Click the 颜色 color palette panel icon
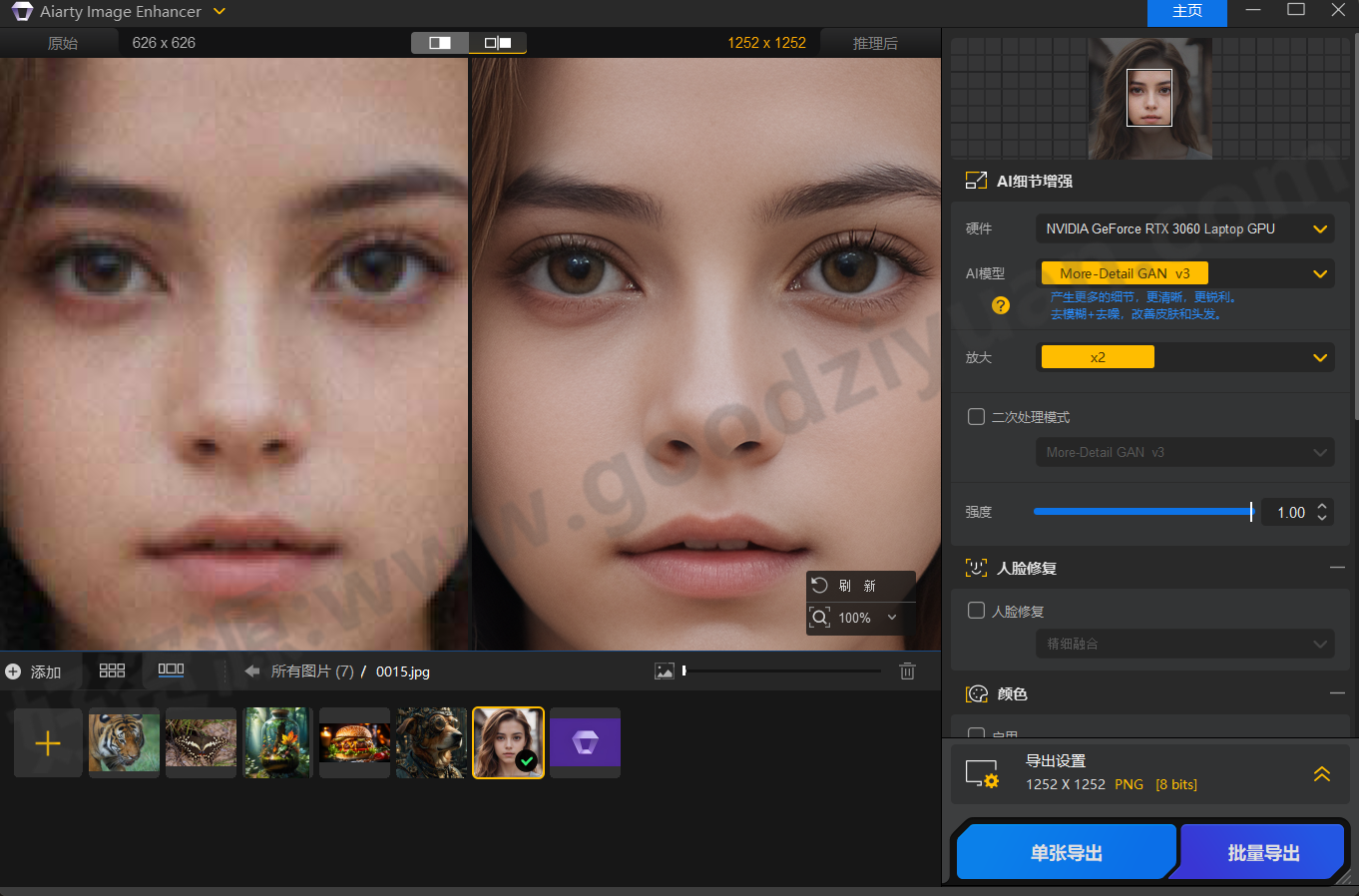The width and height of the screenshot is (1359, 896). click(975, 693)
